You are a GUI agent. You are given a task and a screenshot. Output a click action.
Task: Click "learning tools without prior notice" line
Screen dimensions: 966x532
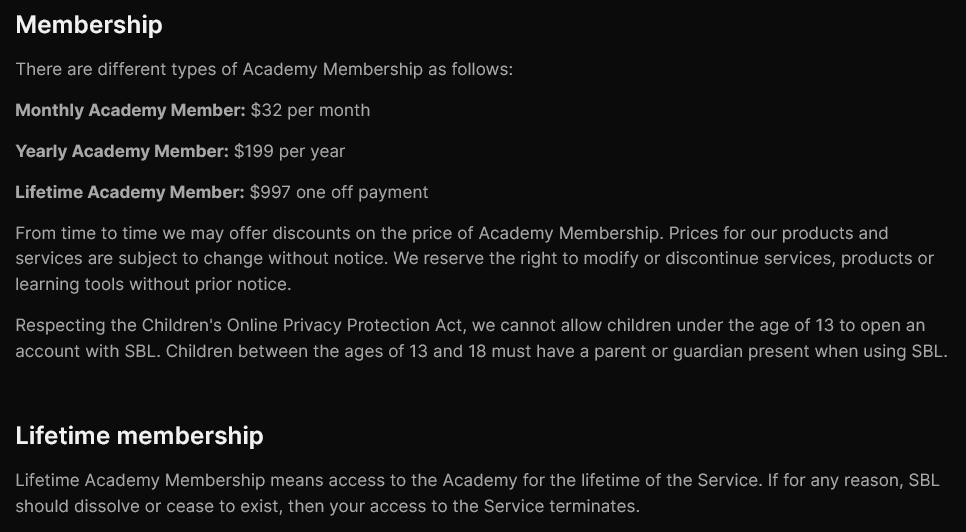153,284
